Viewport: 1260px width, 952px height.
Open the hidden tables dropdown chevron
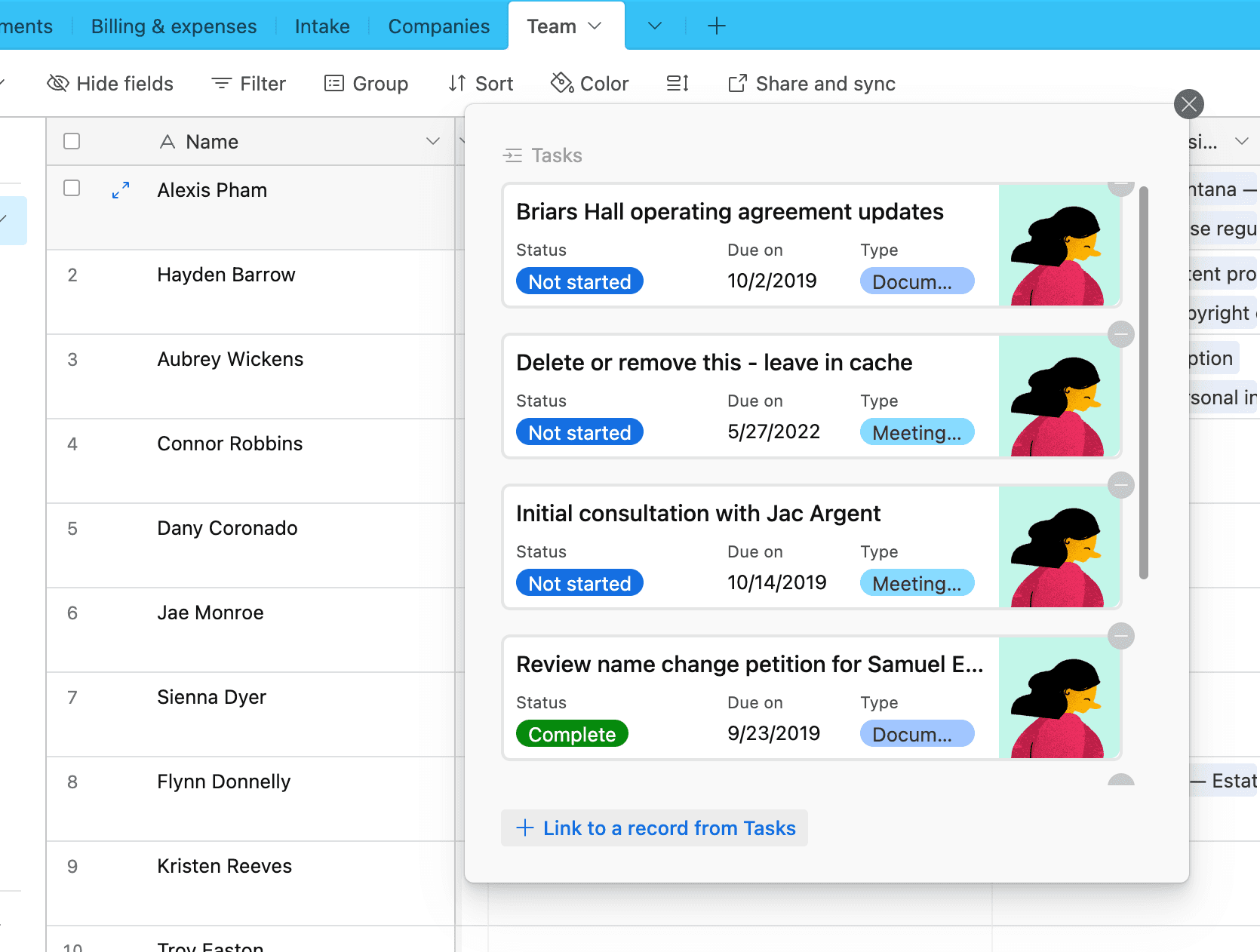tap(655, 26)
